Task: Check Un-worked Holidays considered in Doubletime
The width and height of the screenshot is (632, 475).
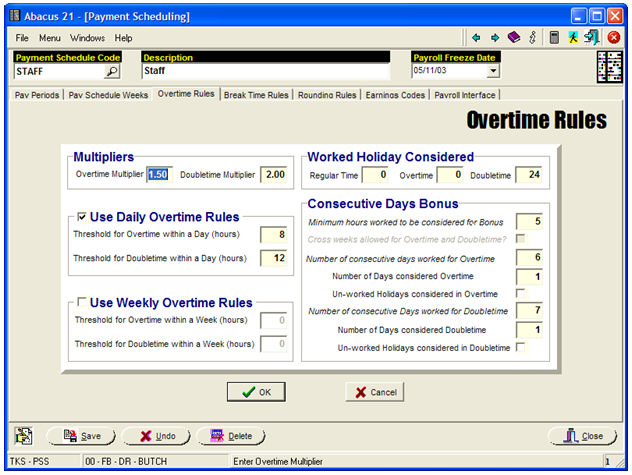Action: coord(520,347)
